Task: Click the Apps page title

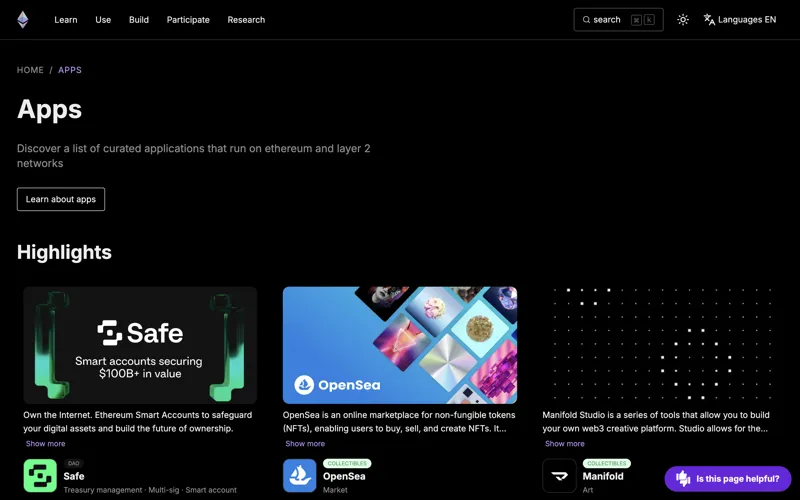Action: point(49,109)
